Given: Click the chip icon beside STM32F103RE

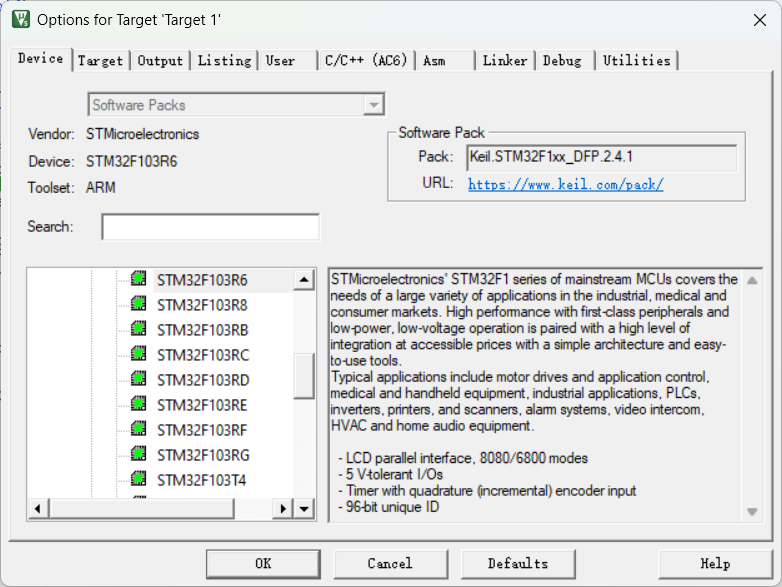Looking at the screenshot, I should click(138, 404).
